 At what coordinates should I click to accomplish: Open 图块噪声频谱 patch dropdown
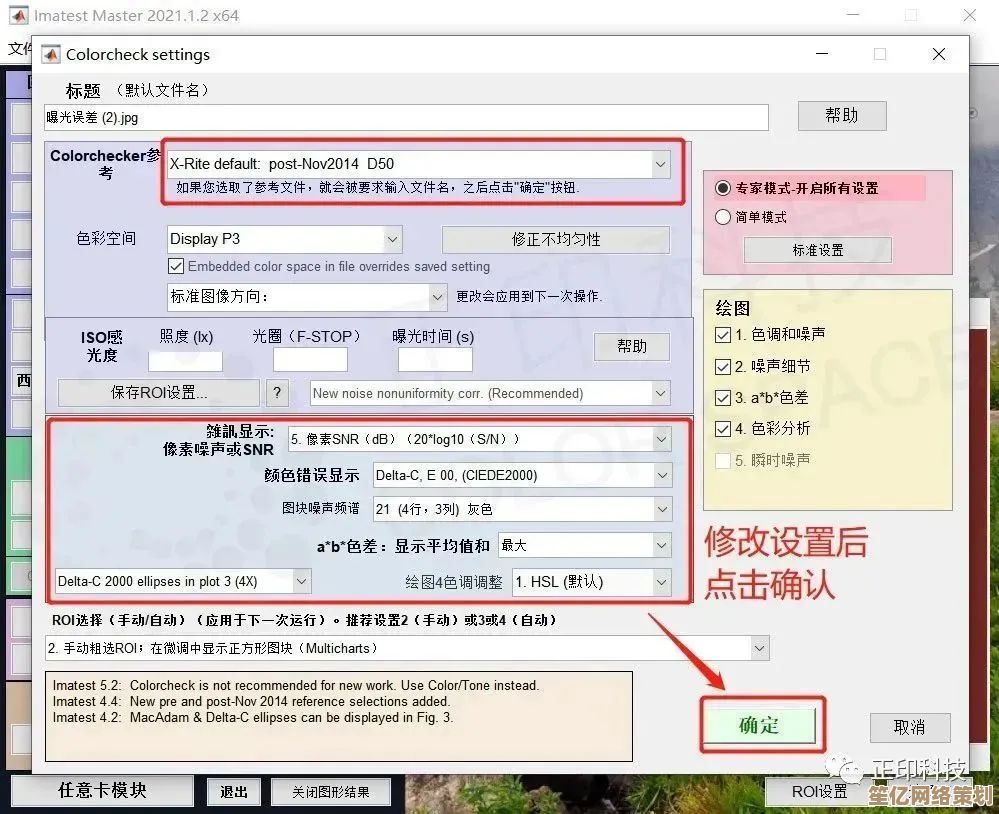[522, 509]
